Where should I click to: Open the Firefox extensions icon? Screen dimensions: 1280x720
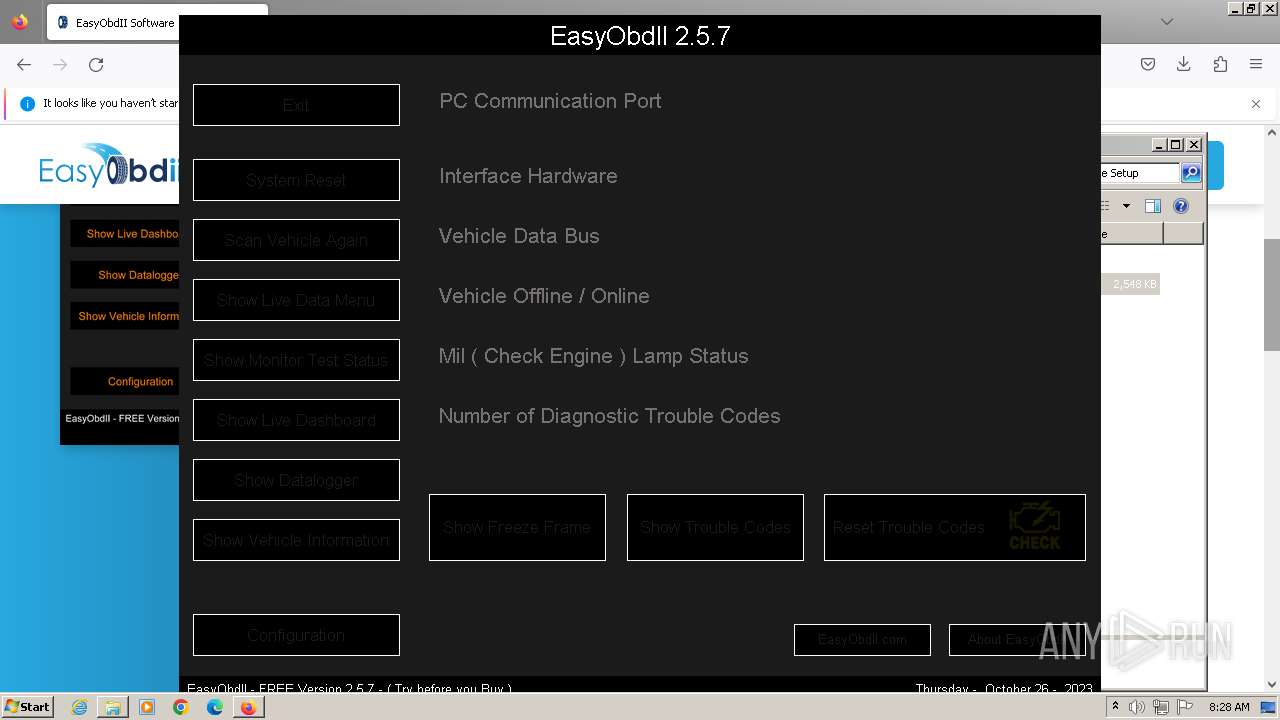tap(1220, 64)
